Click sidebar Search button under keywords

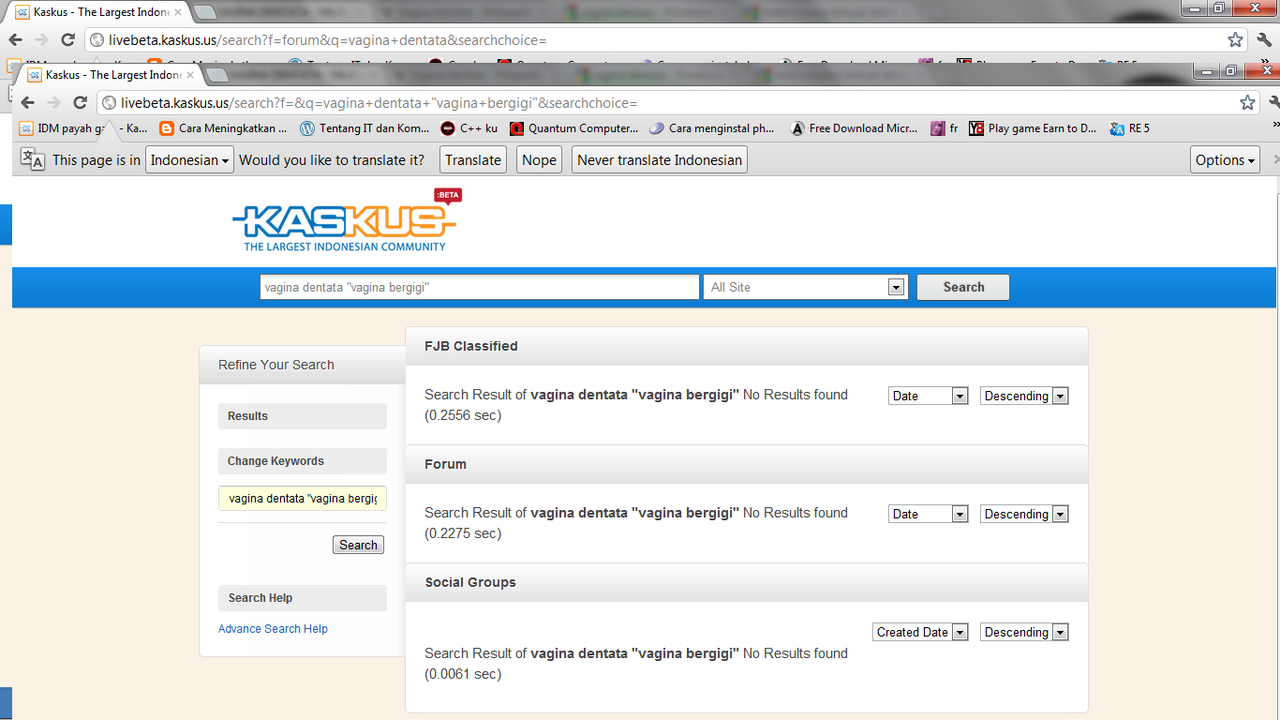click(x=358, y=545)
